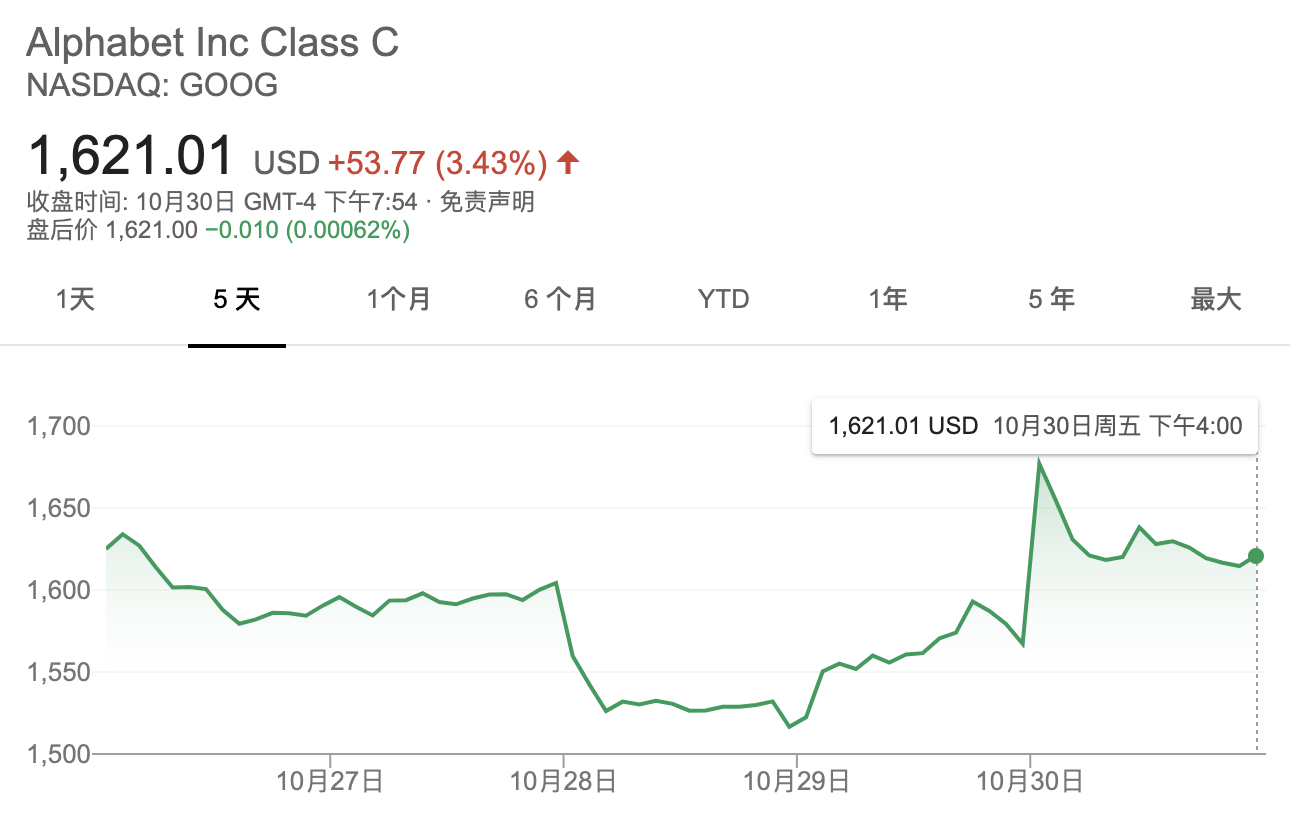
Task: Show the 1年 chart range
Action: click(x=887, y=299)
